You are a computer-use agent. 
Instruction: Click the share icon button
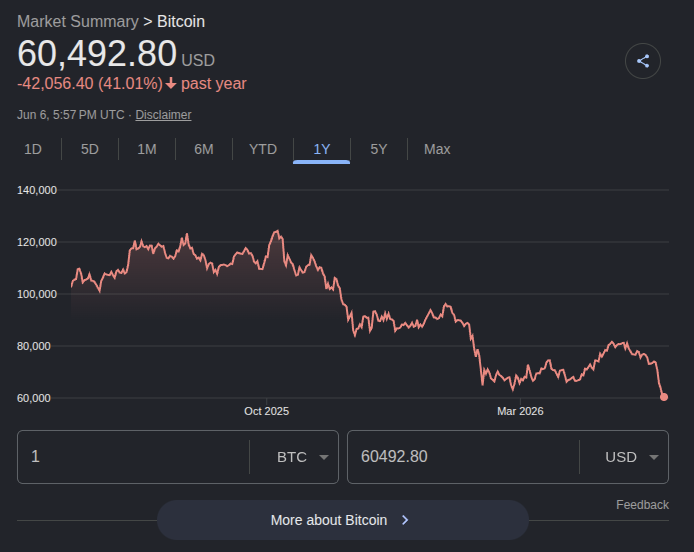coord(643,61)
